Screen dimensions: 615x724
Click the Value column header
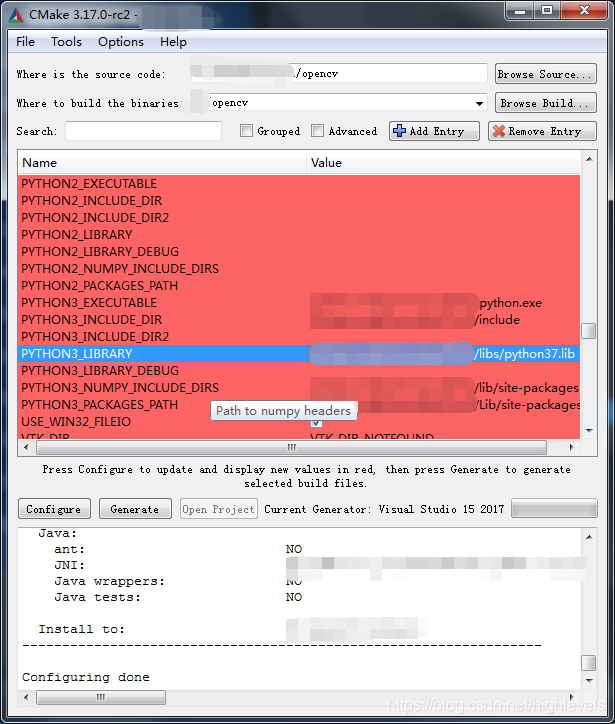click(443, 163)
